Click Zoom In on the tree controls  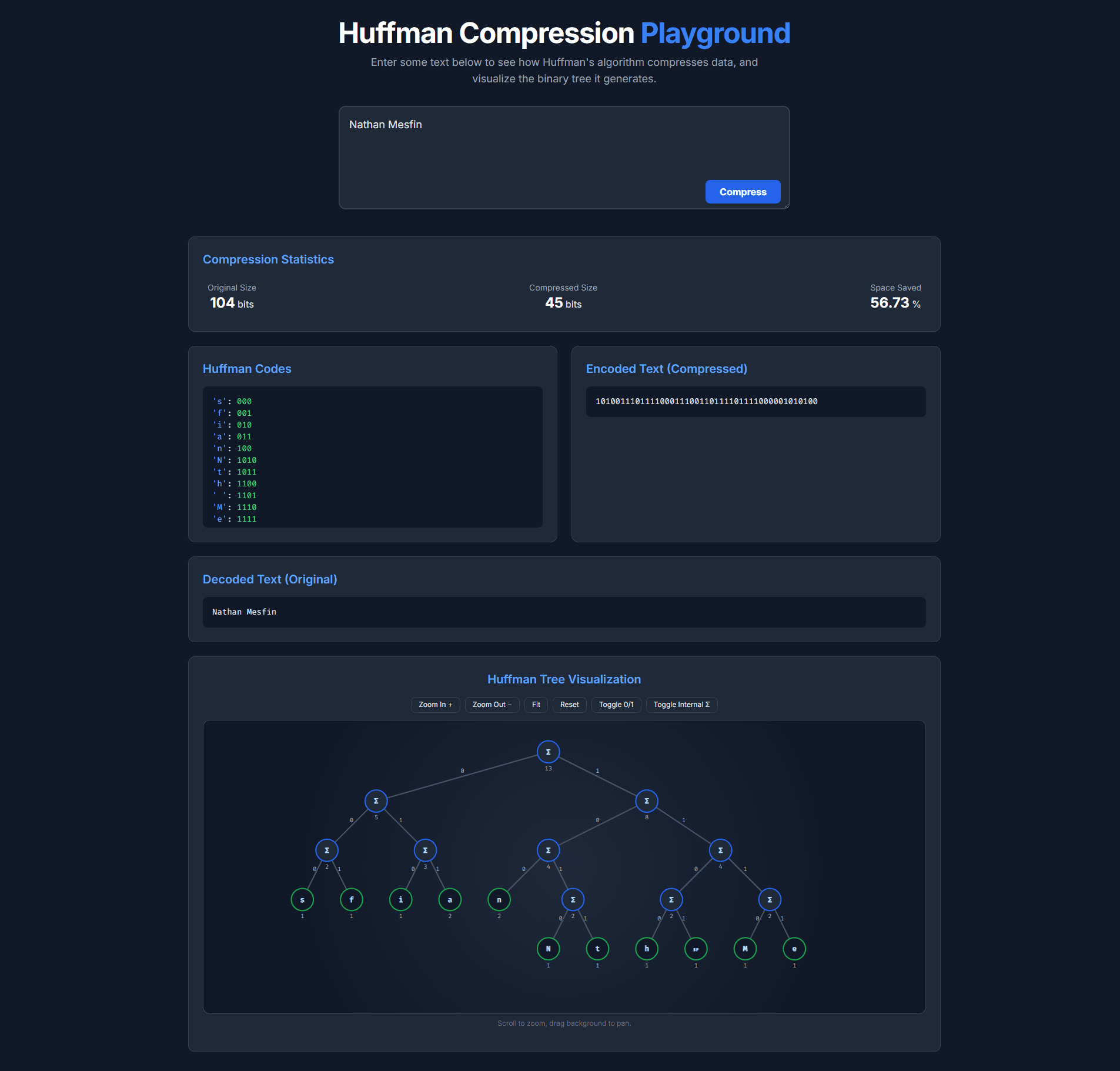435,705
